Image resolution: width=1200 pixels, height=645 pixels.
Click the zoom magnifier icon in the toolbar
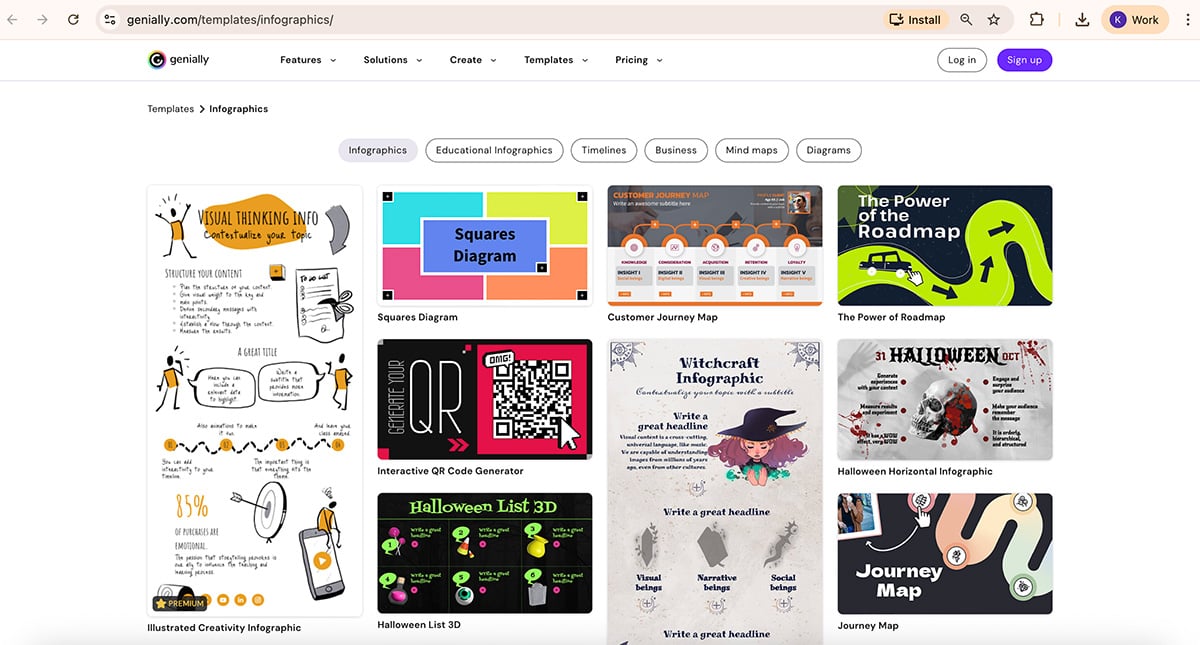pos(966,19)
